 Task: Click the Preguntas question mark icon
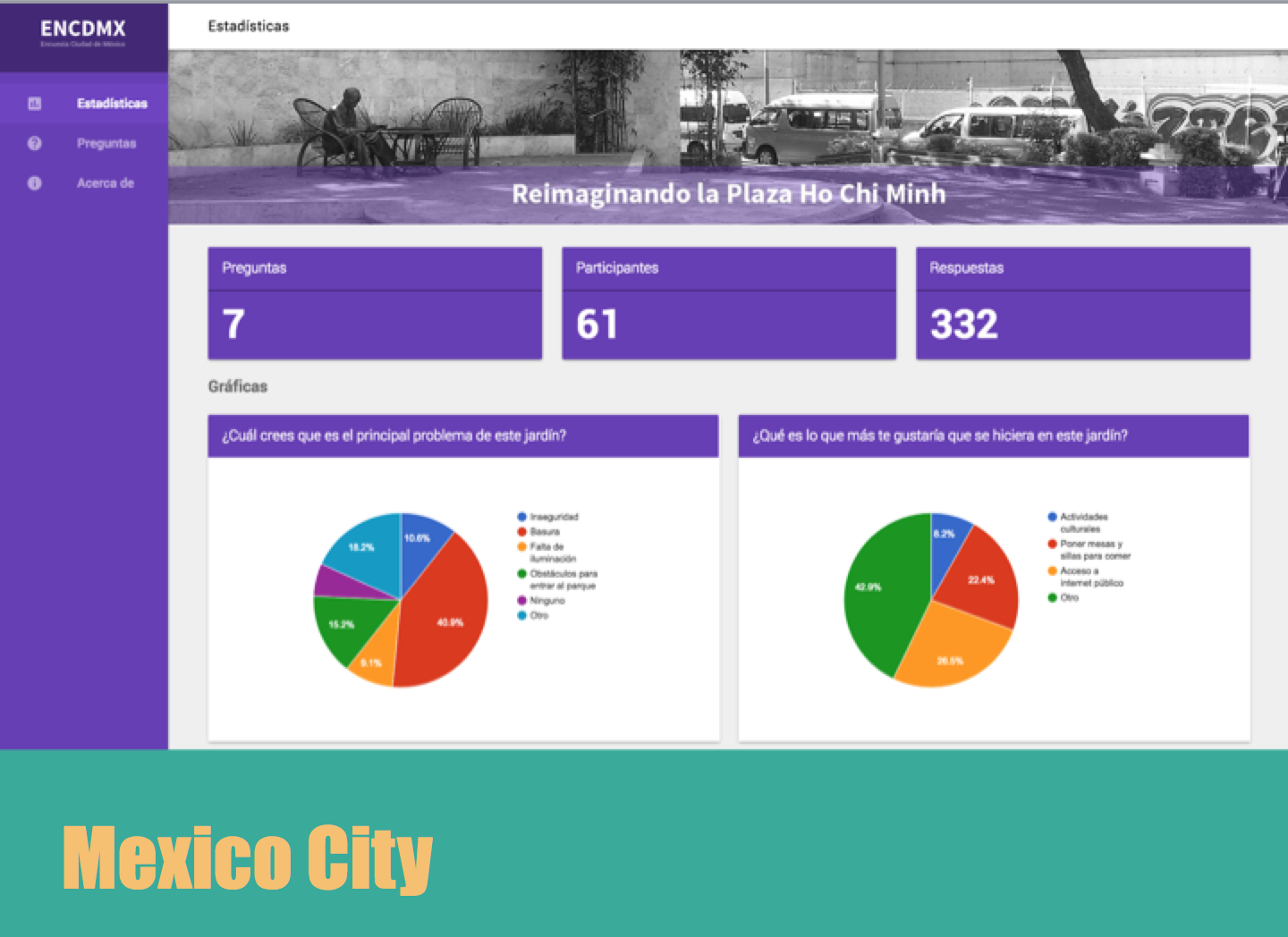[x=35, y=143]
